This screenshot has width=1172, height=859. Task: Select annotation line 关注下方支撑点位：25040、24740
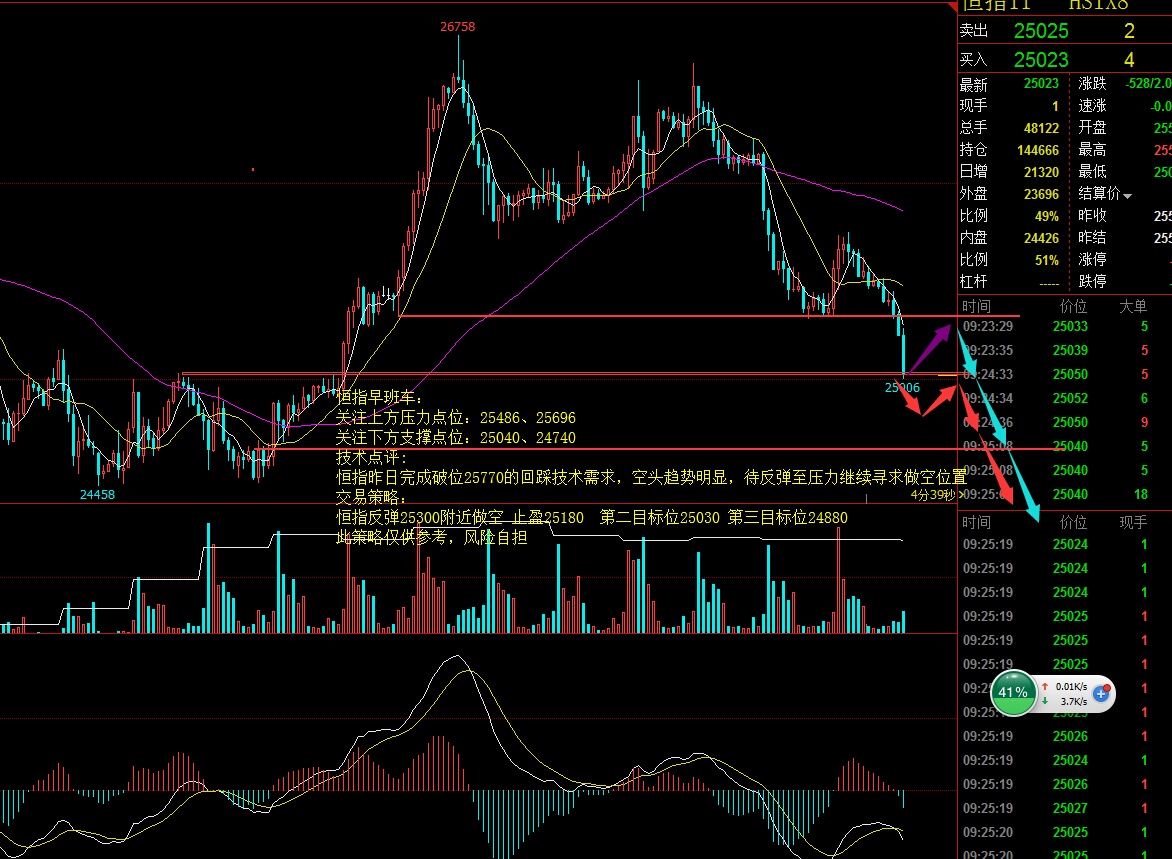click(456, 437)
